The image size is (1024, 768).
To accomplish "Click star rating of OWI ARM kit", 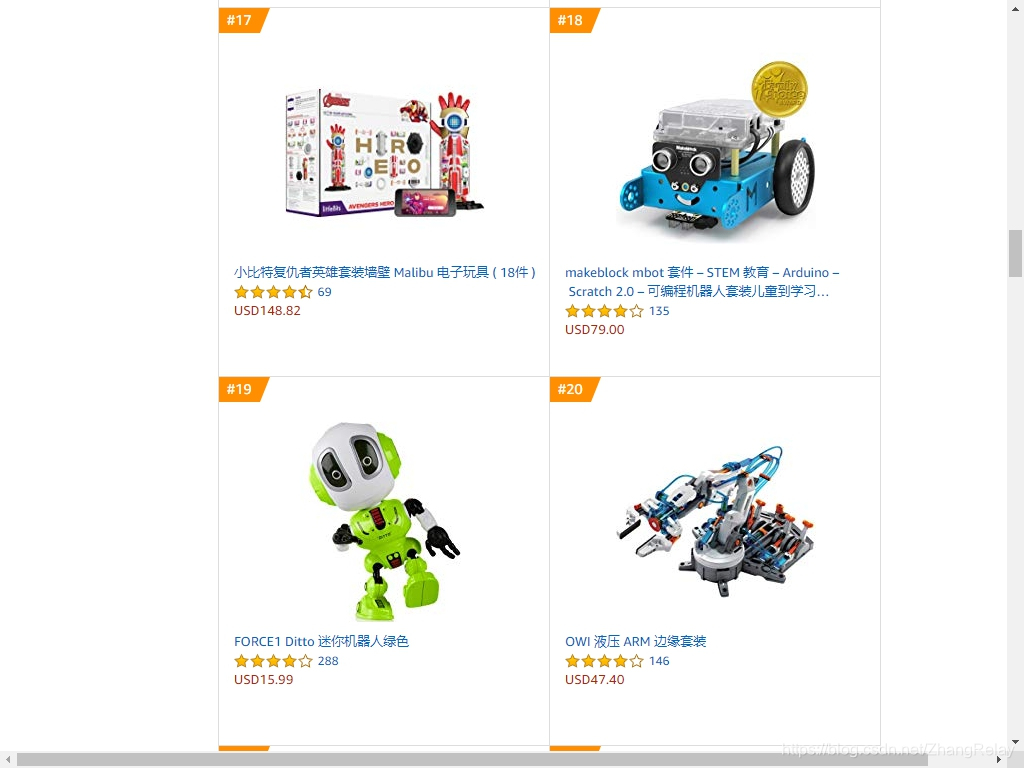I will (x=605, y=661).
